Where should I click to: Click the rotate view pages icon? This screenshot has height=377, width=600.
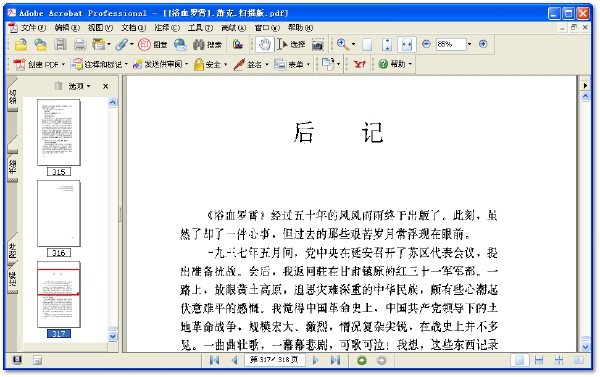(328, 64)
